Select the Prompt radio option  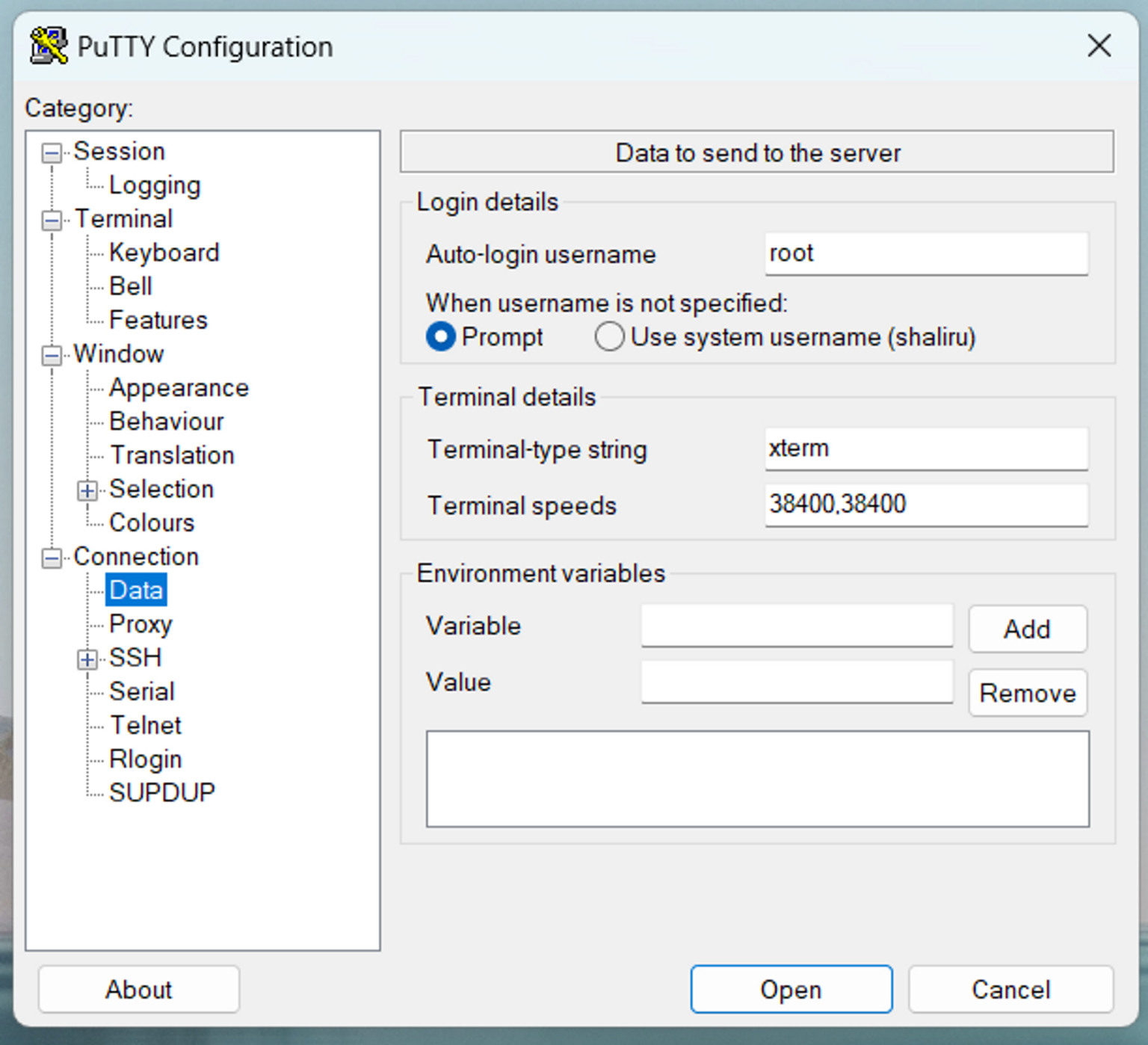(441, 336)
